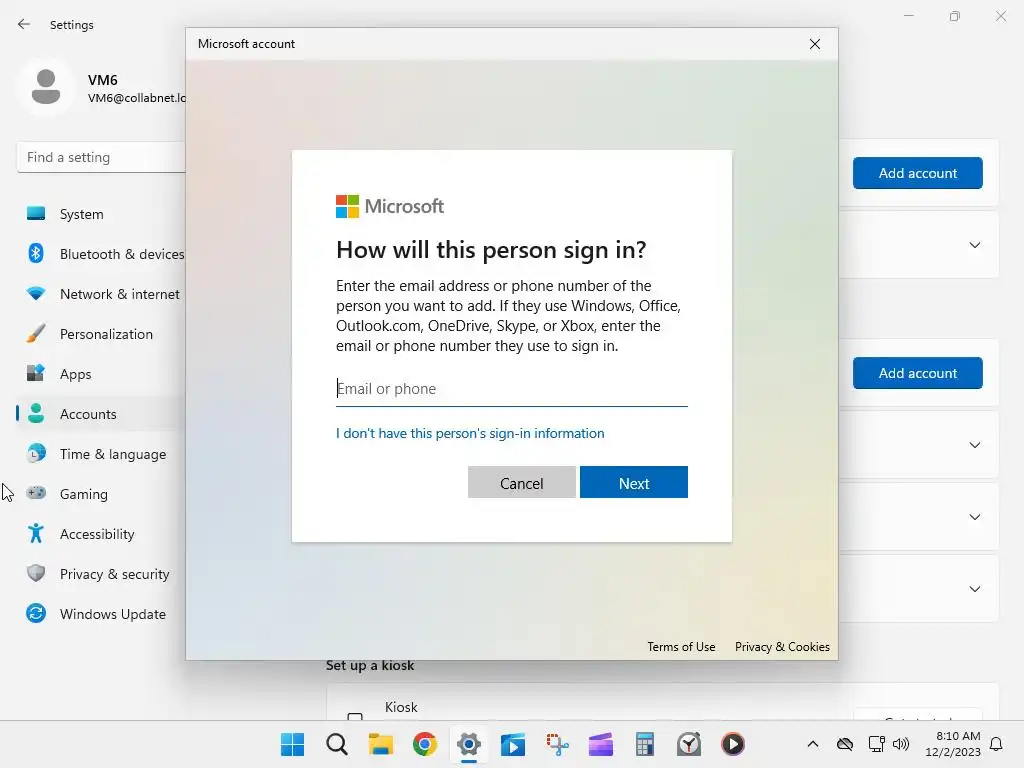Open Privacy & Cookies link
The image size is (1024, 768).
[x=782, y=647]
